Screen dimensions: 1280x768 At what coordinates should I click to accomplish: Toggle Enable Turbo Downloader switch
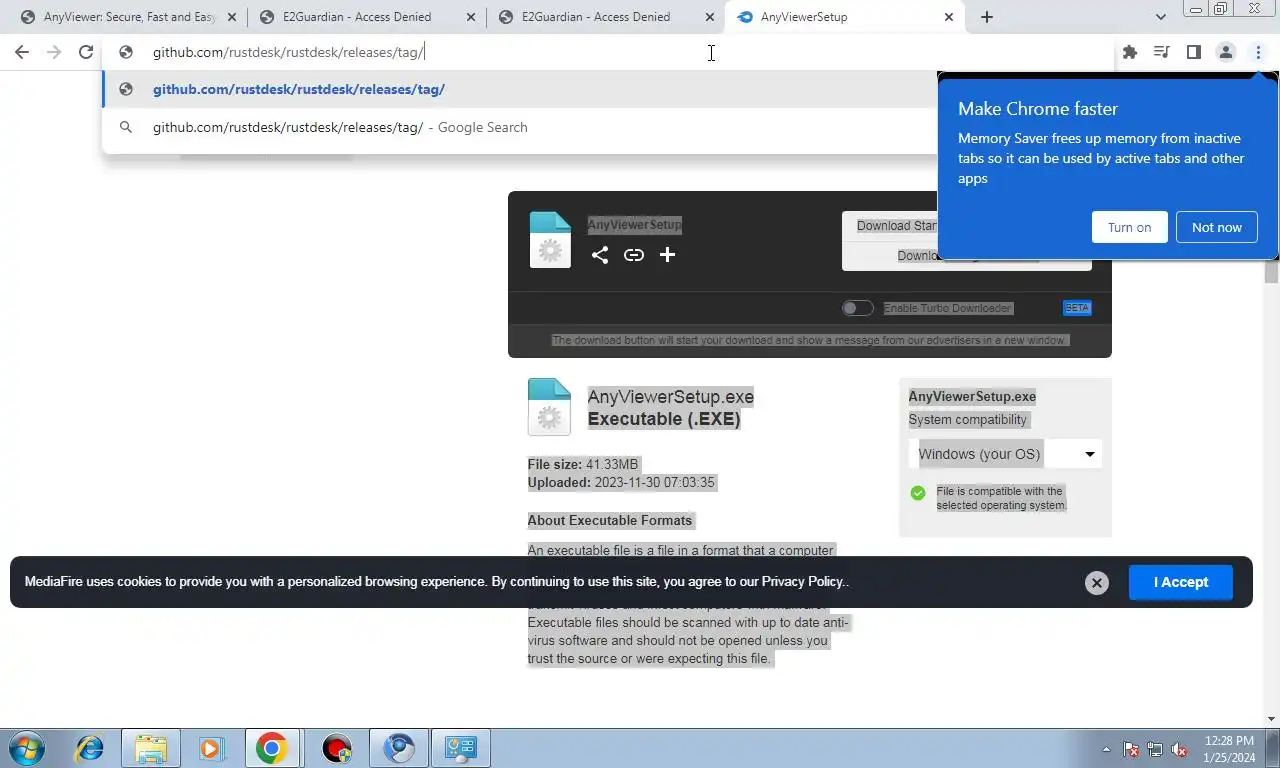point(858,308)
